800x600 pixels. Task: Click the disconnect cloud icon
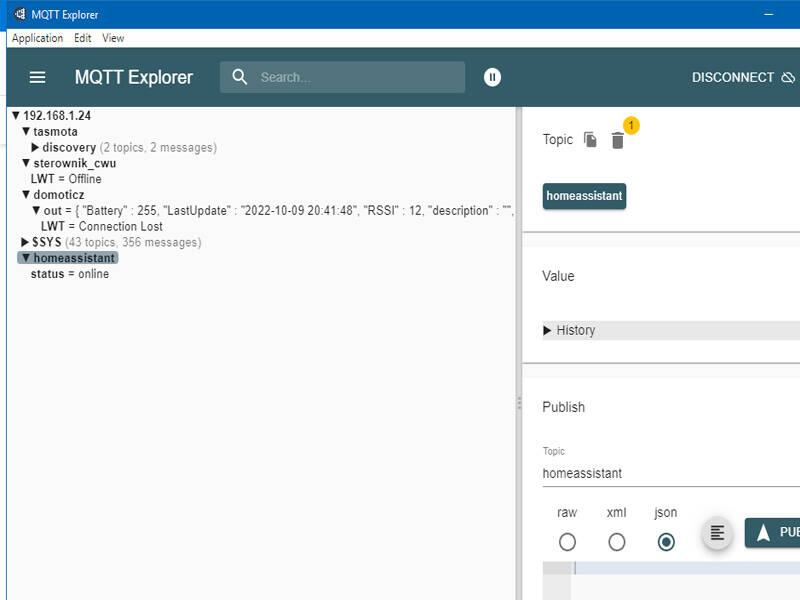[788, 78]
